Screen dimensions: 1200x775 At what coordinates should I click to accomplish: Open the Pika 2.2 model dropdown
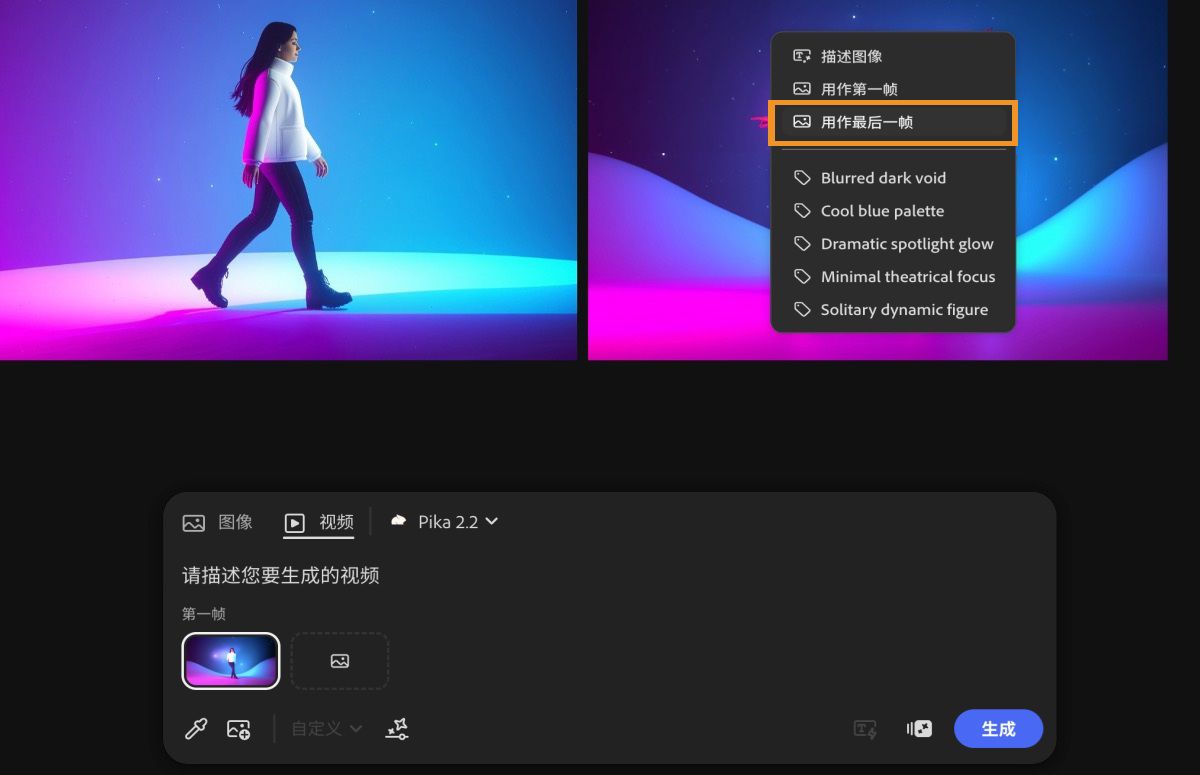point(444,521)
